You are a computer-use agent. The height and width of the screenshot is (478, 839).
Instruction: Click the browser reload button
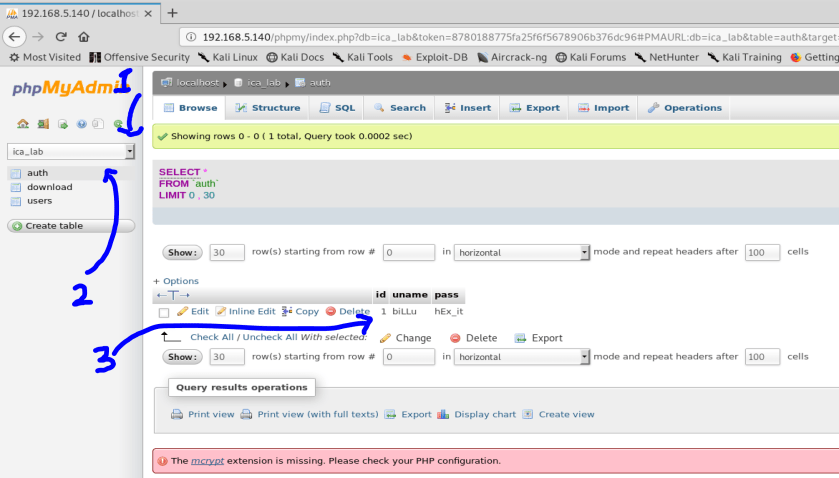(60, 36)
